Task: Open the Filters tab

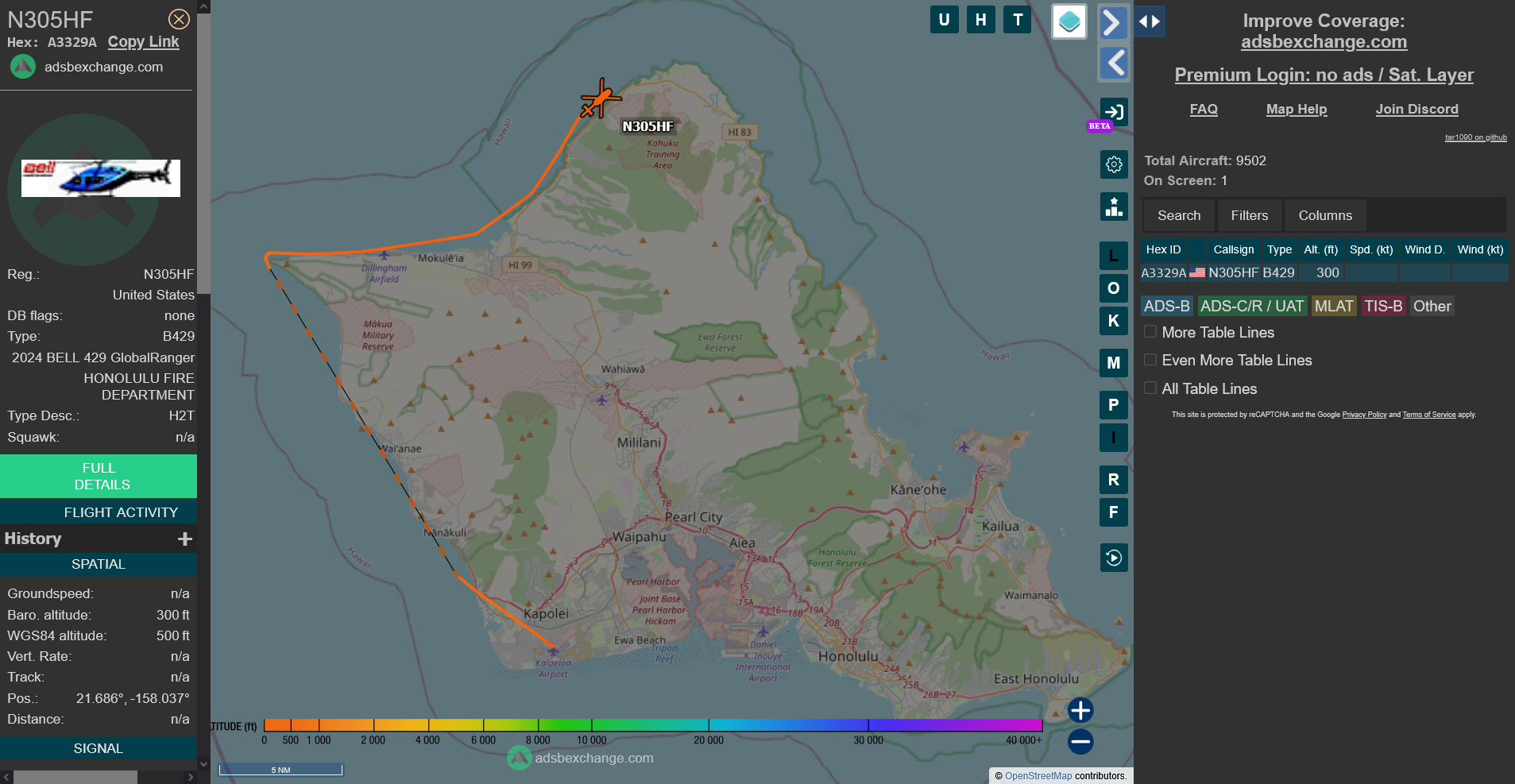Action: pyautogui.click(x=1250, y=215)
